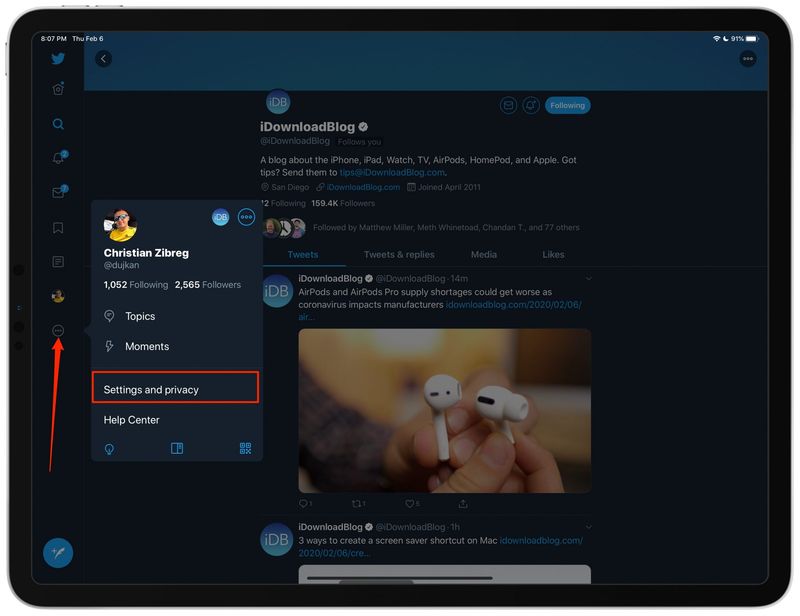
Task: Click the battery indicator in status bar
Action: [751, 39]
